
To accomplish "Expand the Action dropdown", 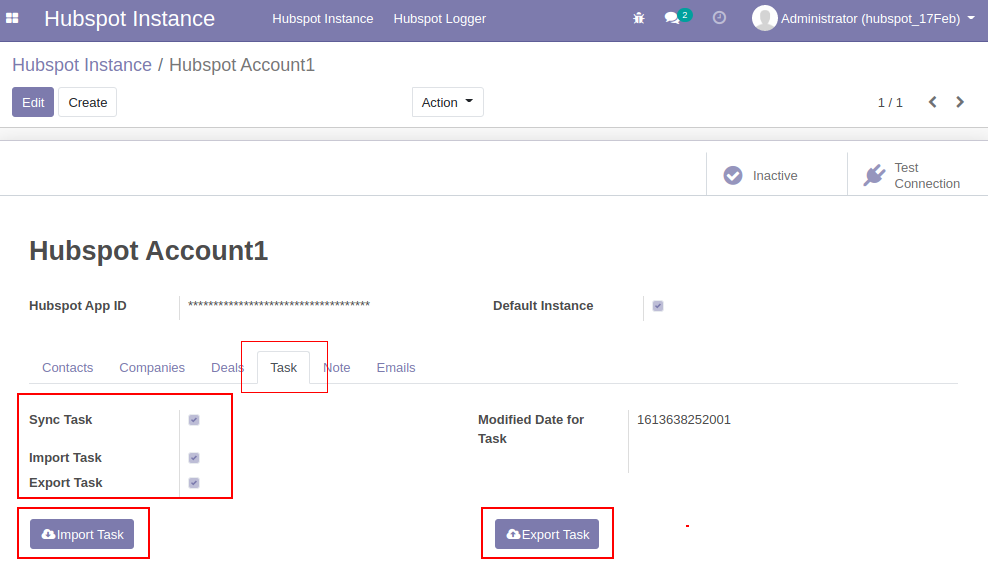I will click(x=447, y=102).
